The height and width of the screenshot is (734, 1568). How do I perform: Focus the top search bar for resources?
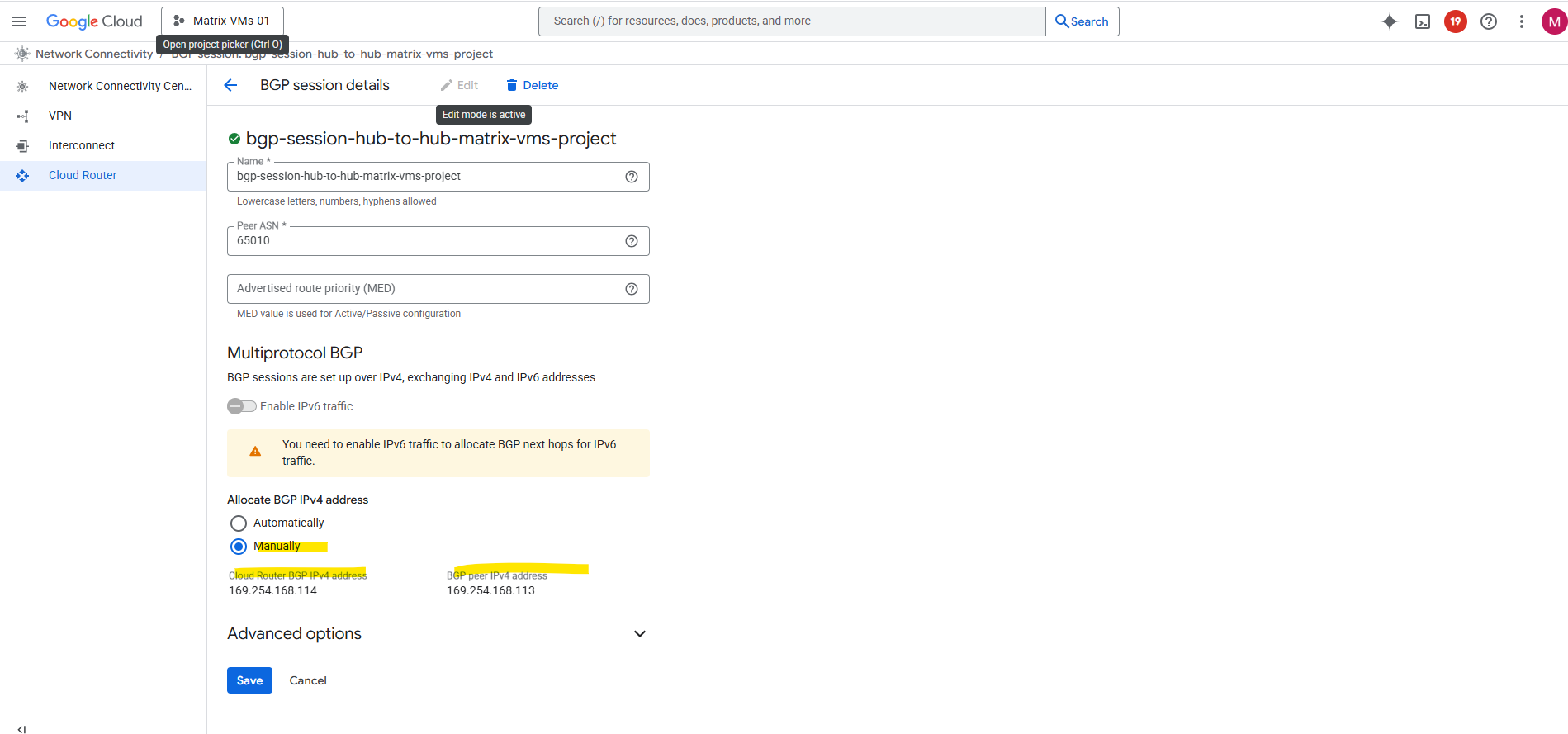click(x=792, y=21)
